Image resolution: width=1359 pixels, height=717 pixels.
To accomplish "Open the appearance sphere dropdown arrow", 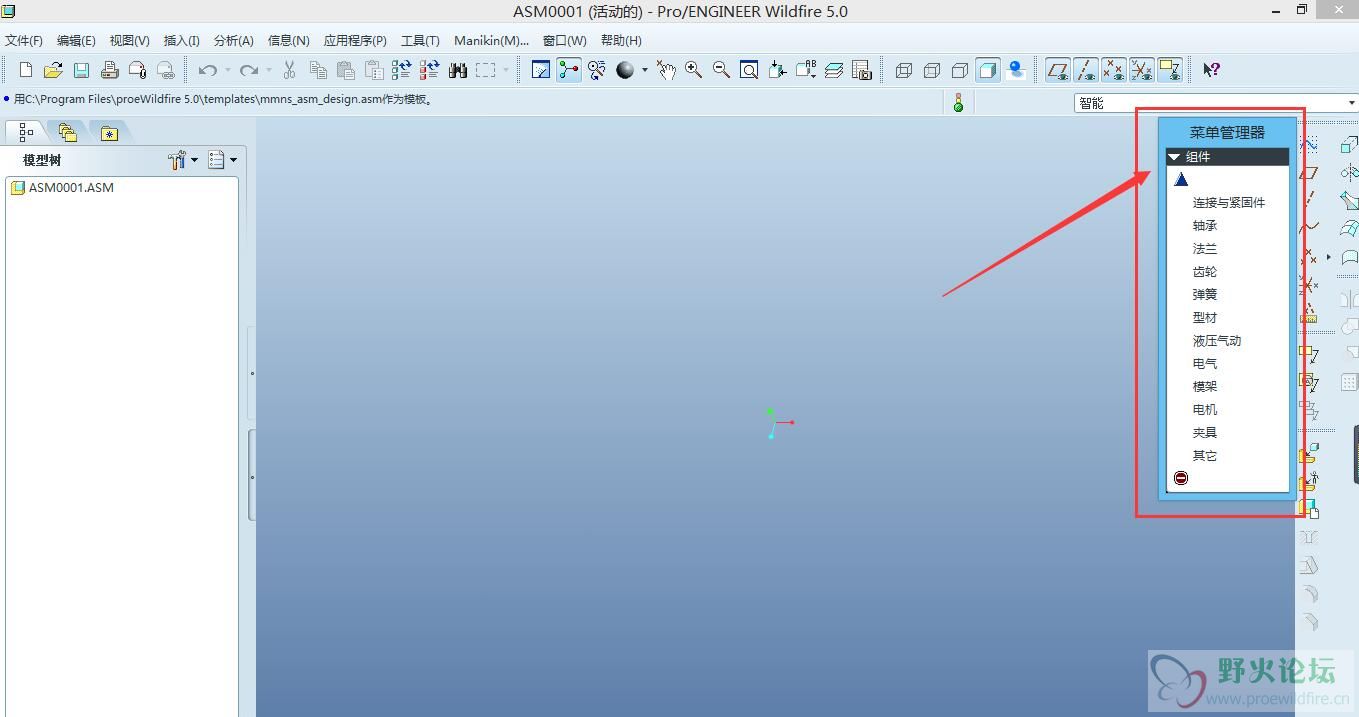I will [x=645, y=70].
